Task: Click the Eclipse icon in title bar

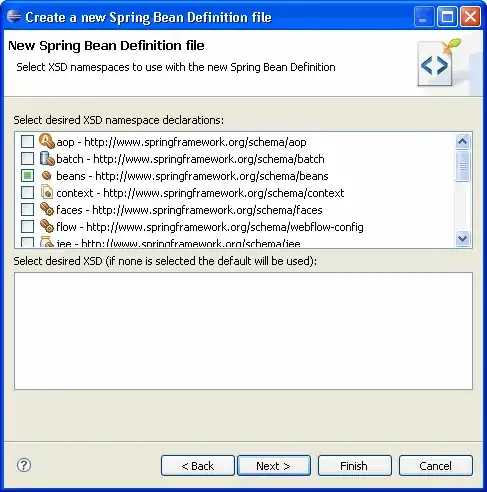Action: (14, 16)
